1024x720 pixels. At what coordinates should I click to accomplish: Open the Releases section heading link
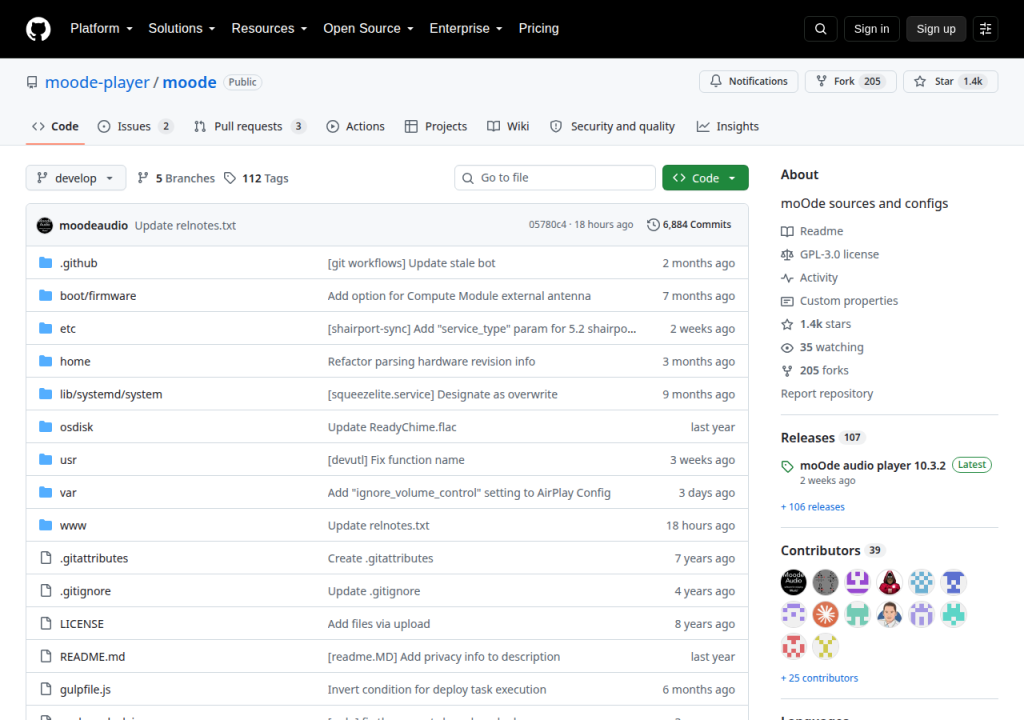[x=808, y=438]
